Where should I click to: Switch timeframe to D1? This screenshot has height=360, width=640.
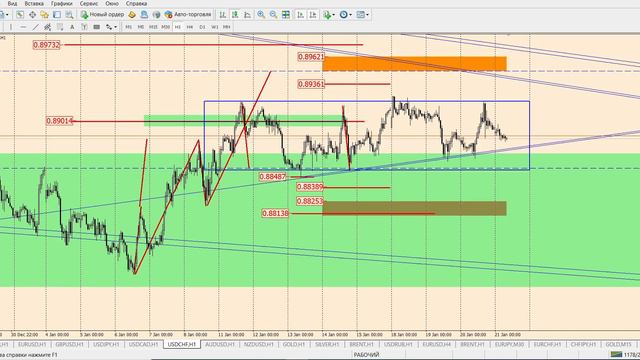pyautogui.click(x=202, y=27)
